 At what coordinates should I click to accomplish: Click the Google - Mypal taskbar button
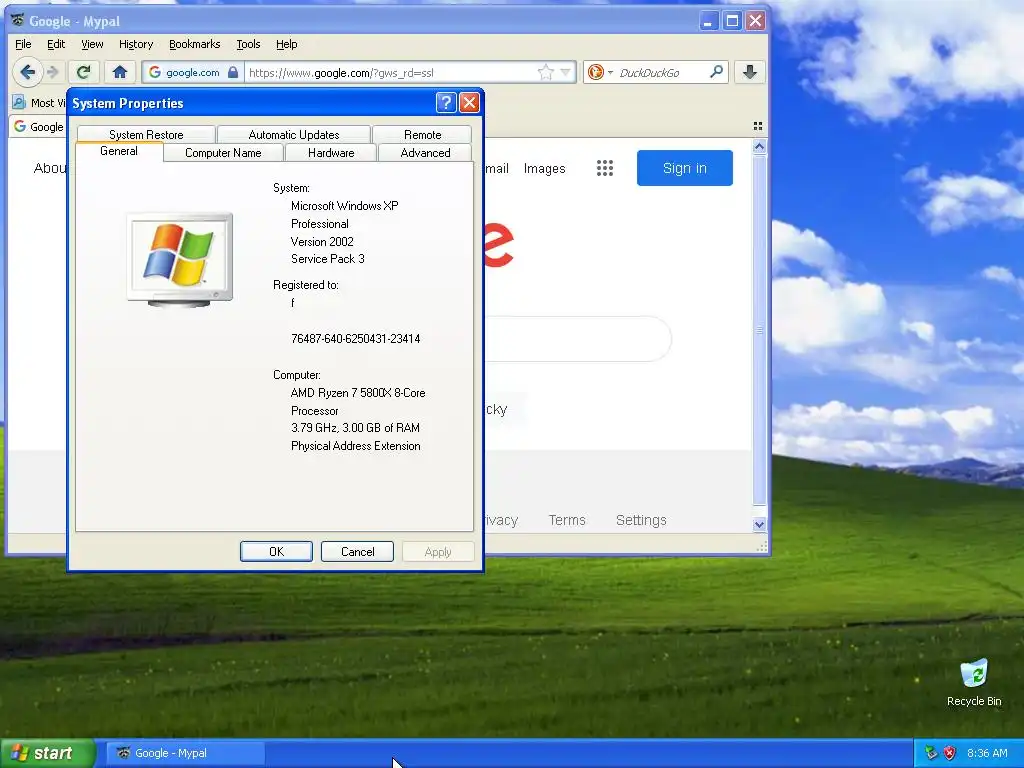[x=185, y=753]
